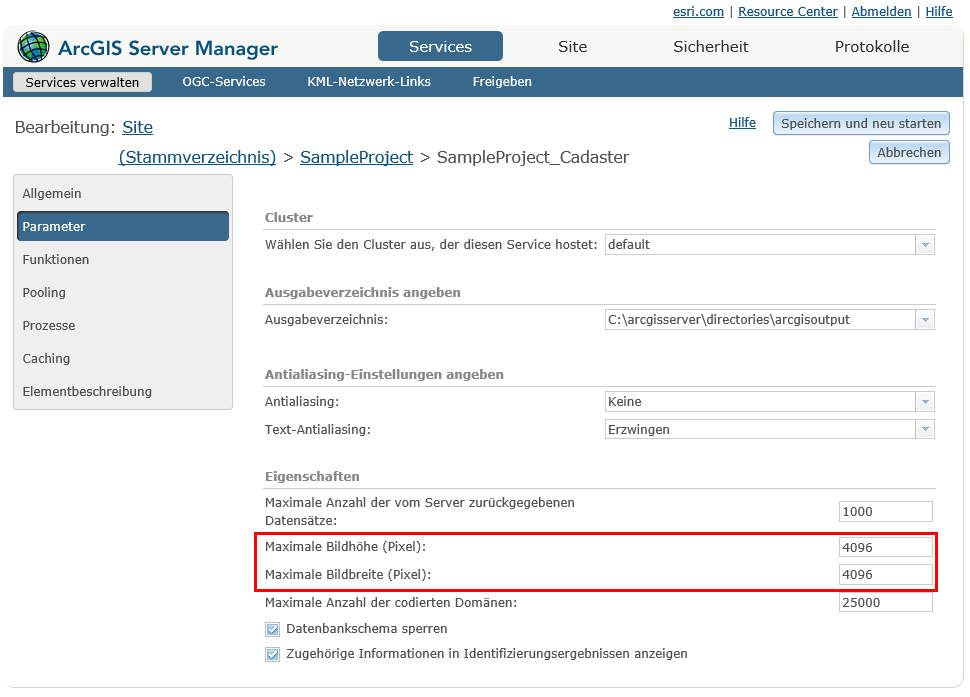The image size is (970, 697).
Task: Switch to the Freigeben section
Action: 501,82
